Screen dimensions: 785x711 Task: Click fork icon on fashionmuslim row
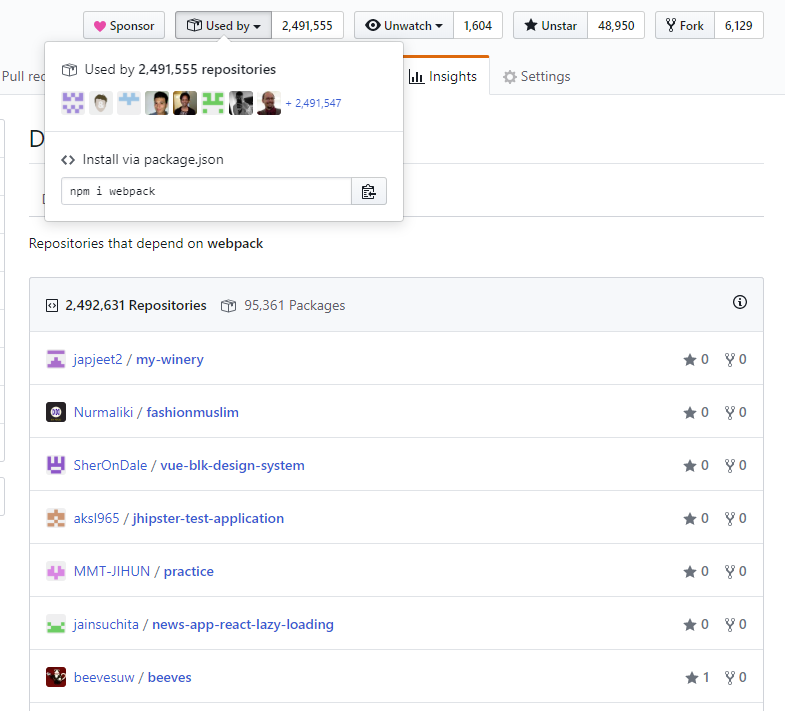[730, 413]
